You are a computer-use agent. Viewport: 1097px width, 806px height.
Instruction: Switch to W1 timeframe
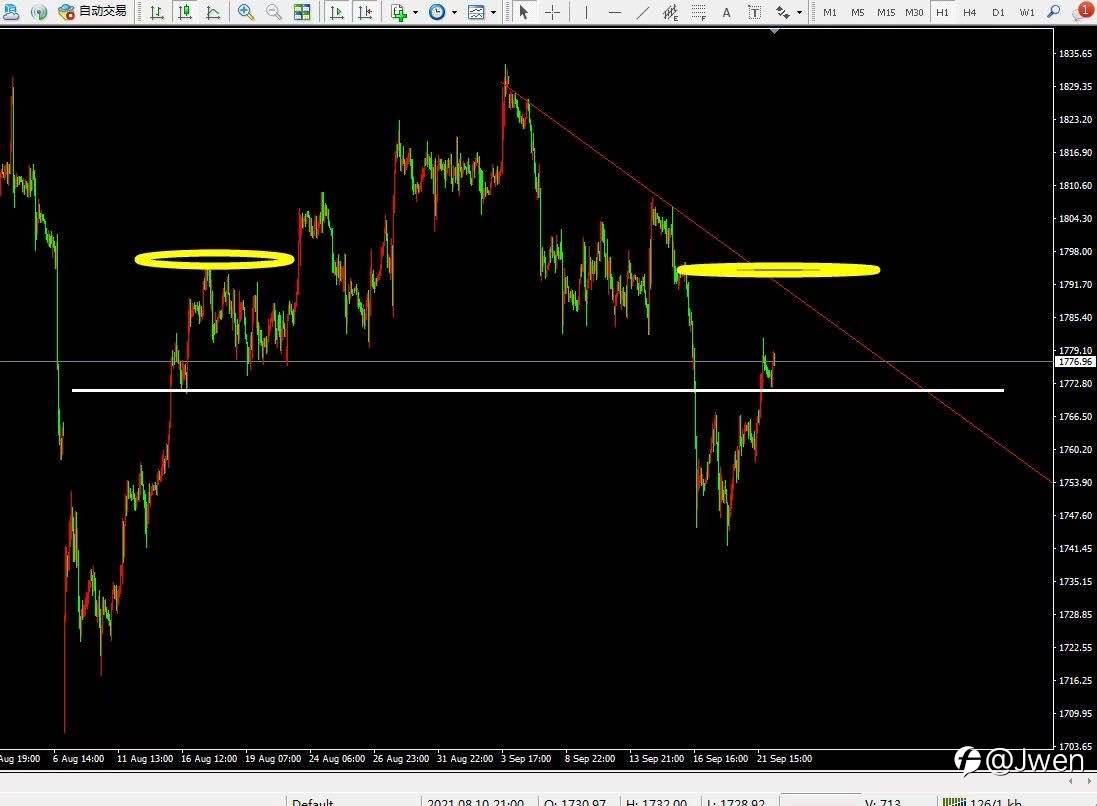1027,12
